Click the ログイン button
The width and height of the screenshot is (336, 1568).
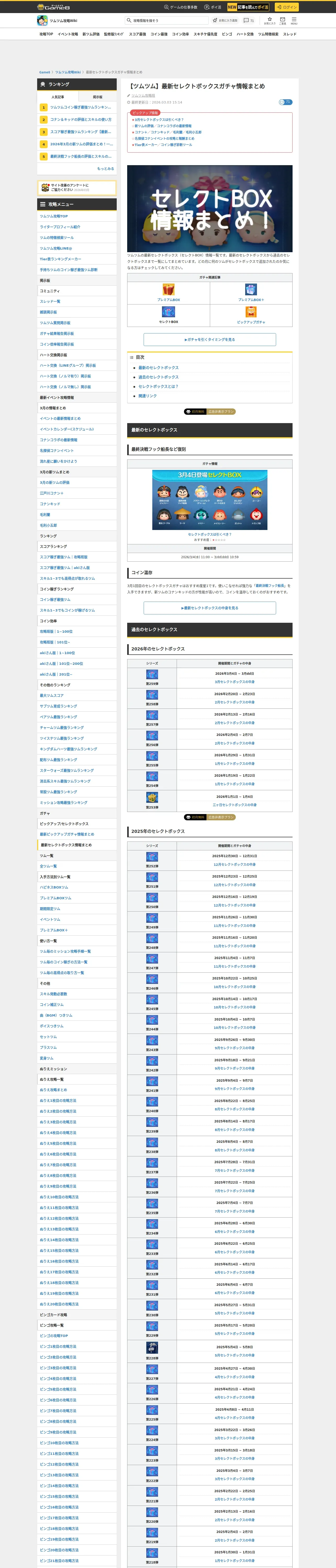click(x=286, y=7)
